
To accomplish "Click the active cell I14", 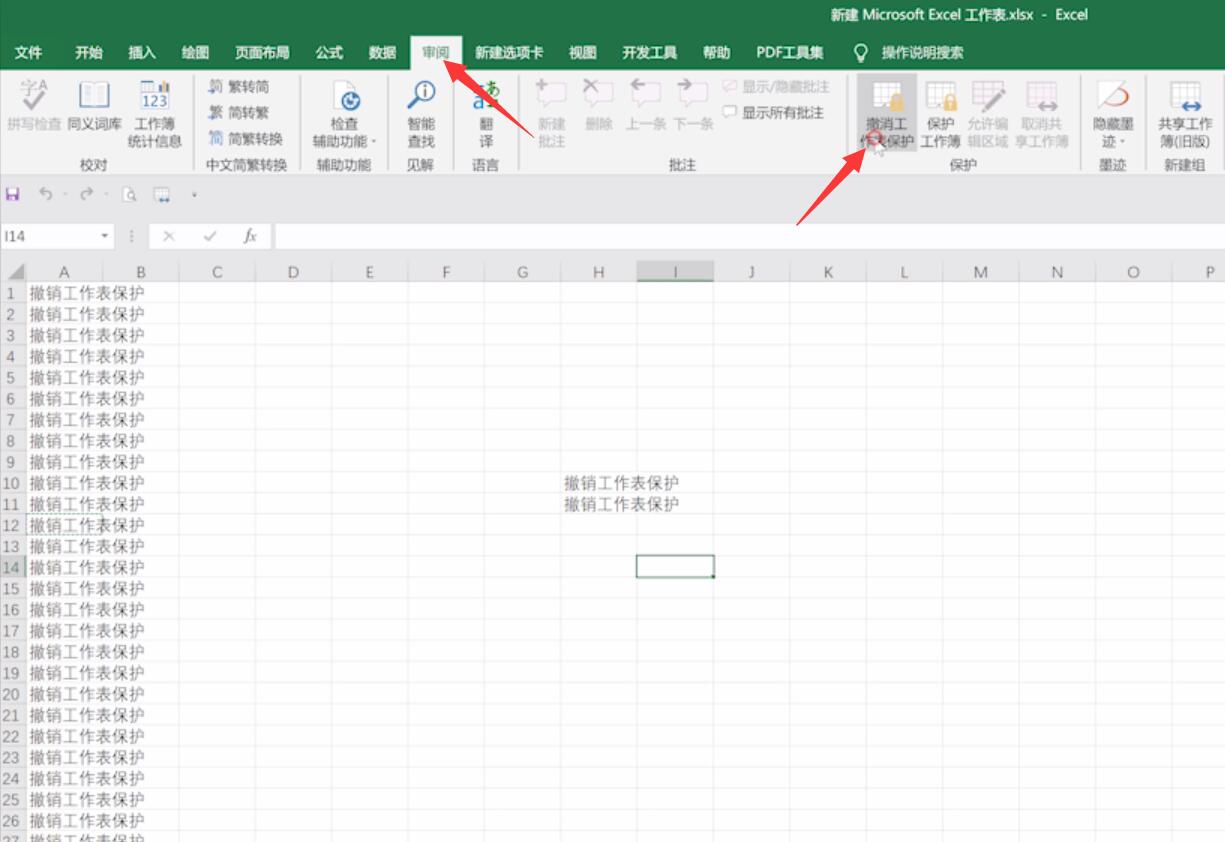I will 675,567.
